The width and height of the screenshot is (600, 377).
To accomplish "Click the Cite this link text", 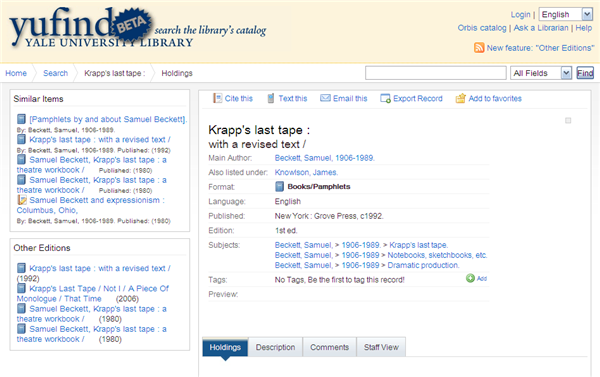I will pos(239,98).
